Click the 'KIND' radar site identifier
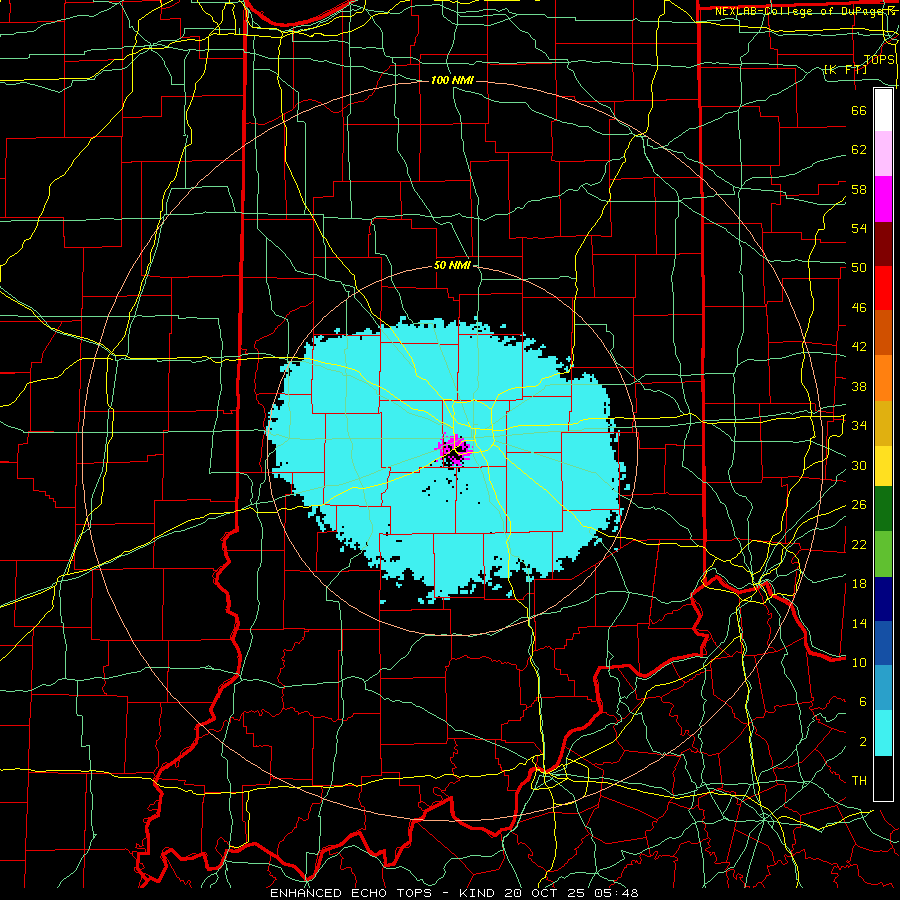Image resolution: width=900 pixels, height=900 pixels. (x=479, y=893)
